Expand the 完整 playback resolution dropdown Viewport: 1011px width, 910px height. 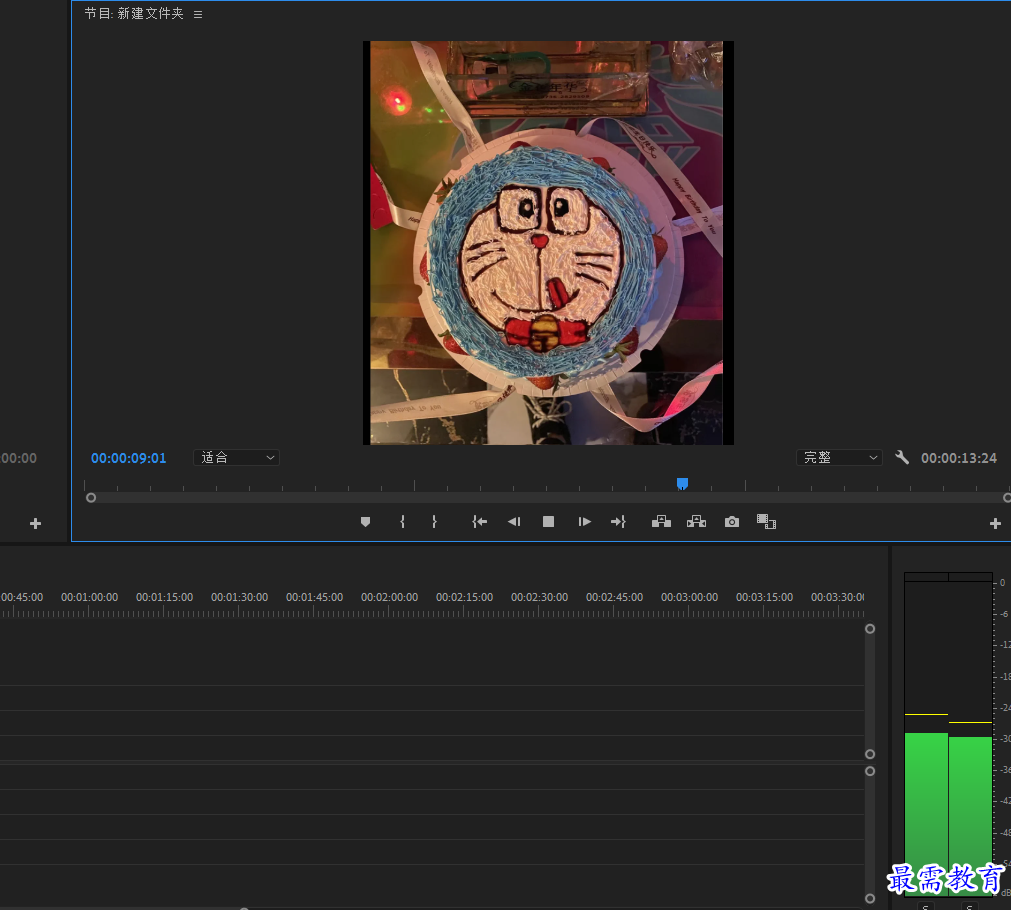(839, 457)
